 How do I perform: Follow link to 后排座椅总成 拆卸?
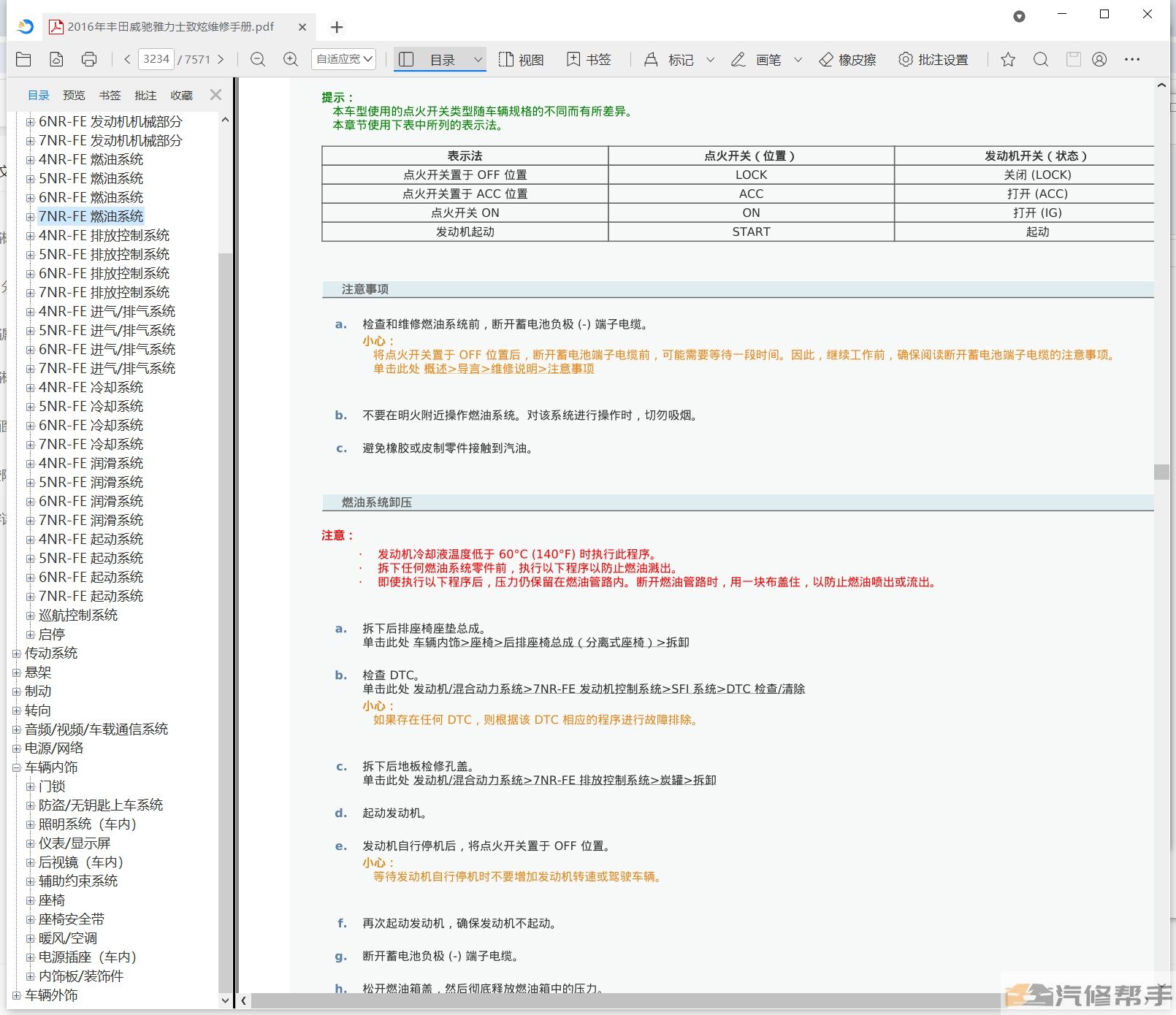pyautogui.click(x=551, y=643)
